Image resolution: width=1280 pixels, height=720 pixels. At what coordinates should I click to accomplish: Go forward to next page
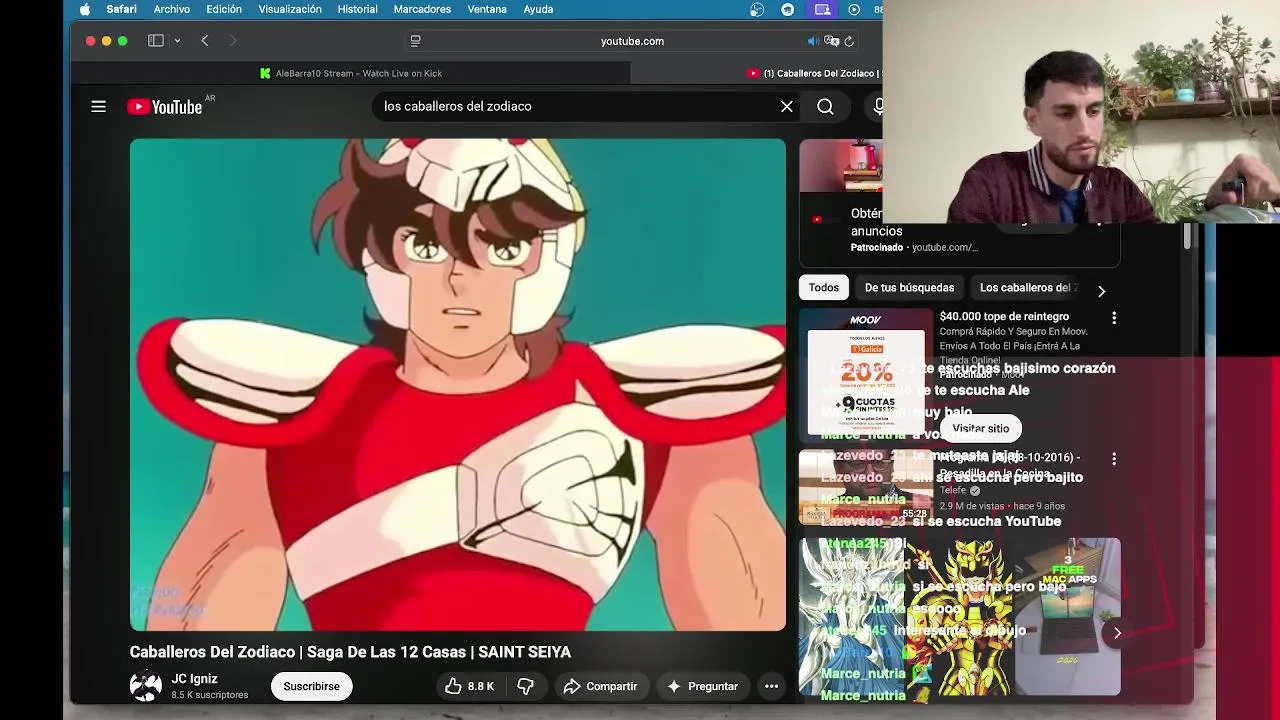click(x=233, y=41)
